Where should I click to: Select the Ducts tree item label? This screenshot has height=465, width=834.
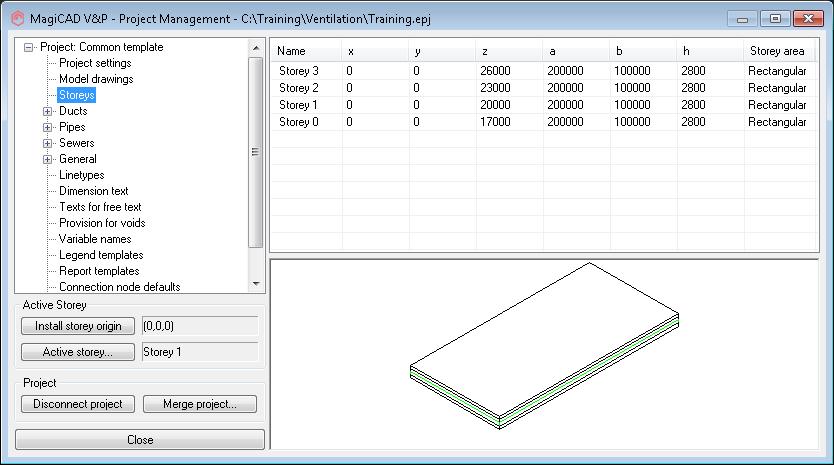(73, 111)
